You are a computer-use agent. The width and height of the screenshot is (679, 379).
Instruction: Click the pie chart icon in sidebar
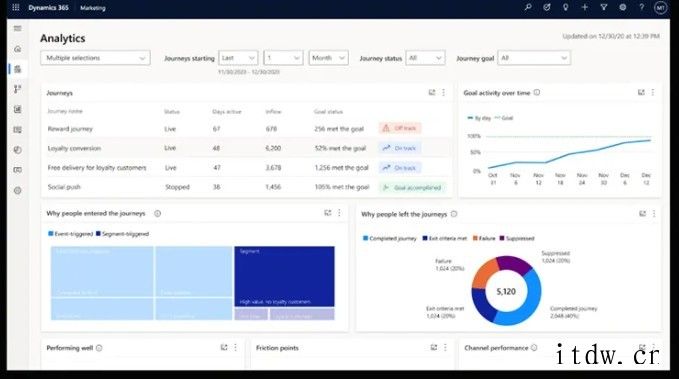[17, 150]
